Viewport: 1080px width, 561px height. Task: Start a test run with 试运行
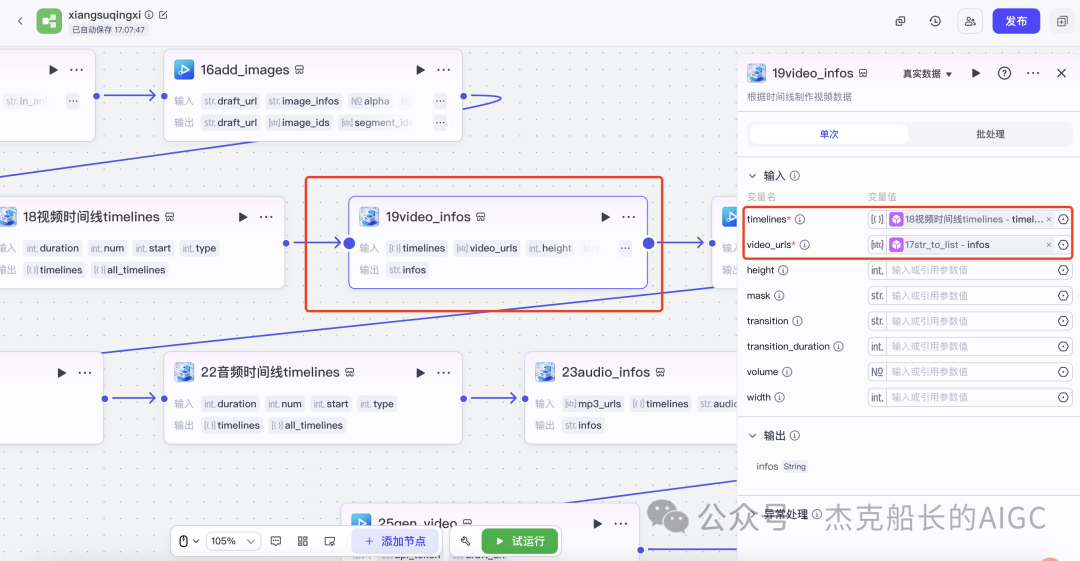519,541
